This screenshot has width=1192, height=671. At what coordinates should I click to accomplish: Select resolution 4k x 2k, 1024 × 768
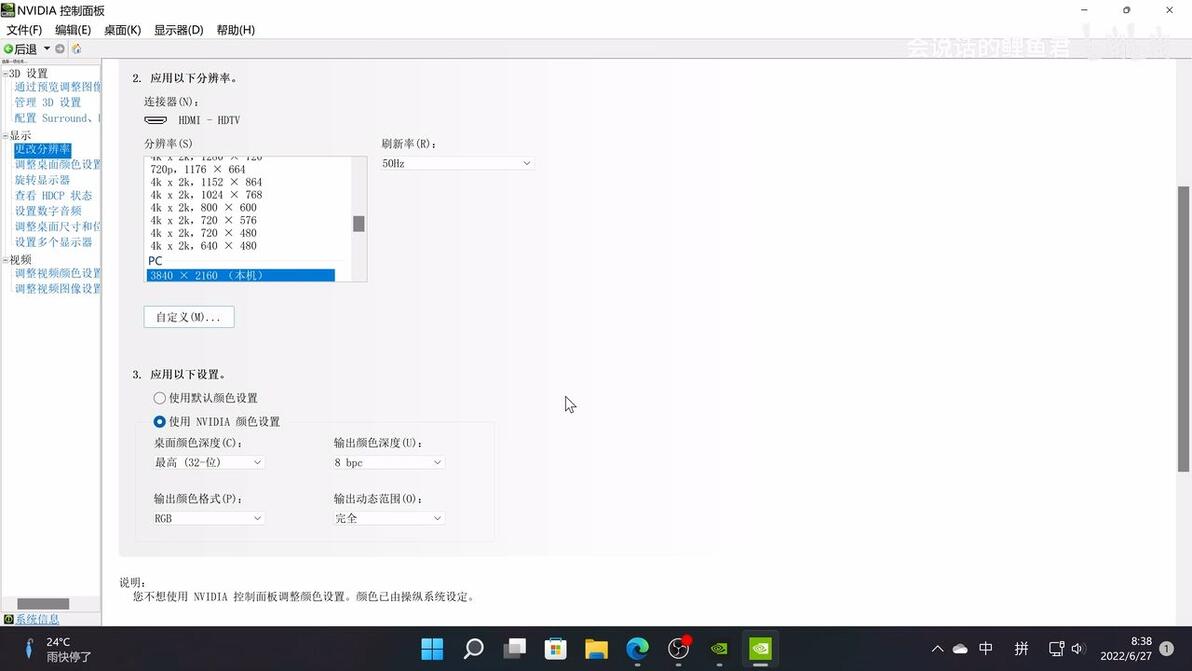(x=206, y=195)
